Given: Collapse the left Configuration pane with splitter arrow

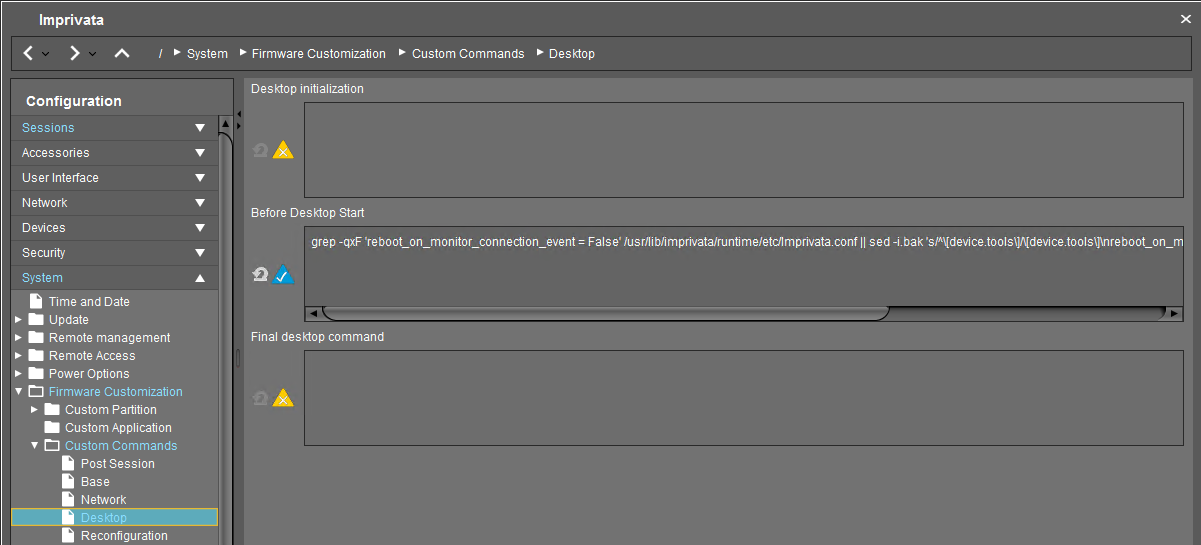Looking at the screenshot, I should [239, 114].
